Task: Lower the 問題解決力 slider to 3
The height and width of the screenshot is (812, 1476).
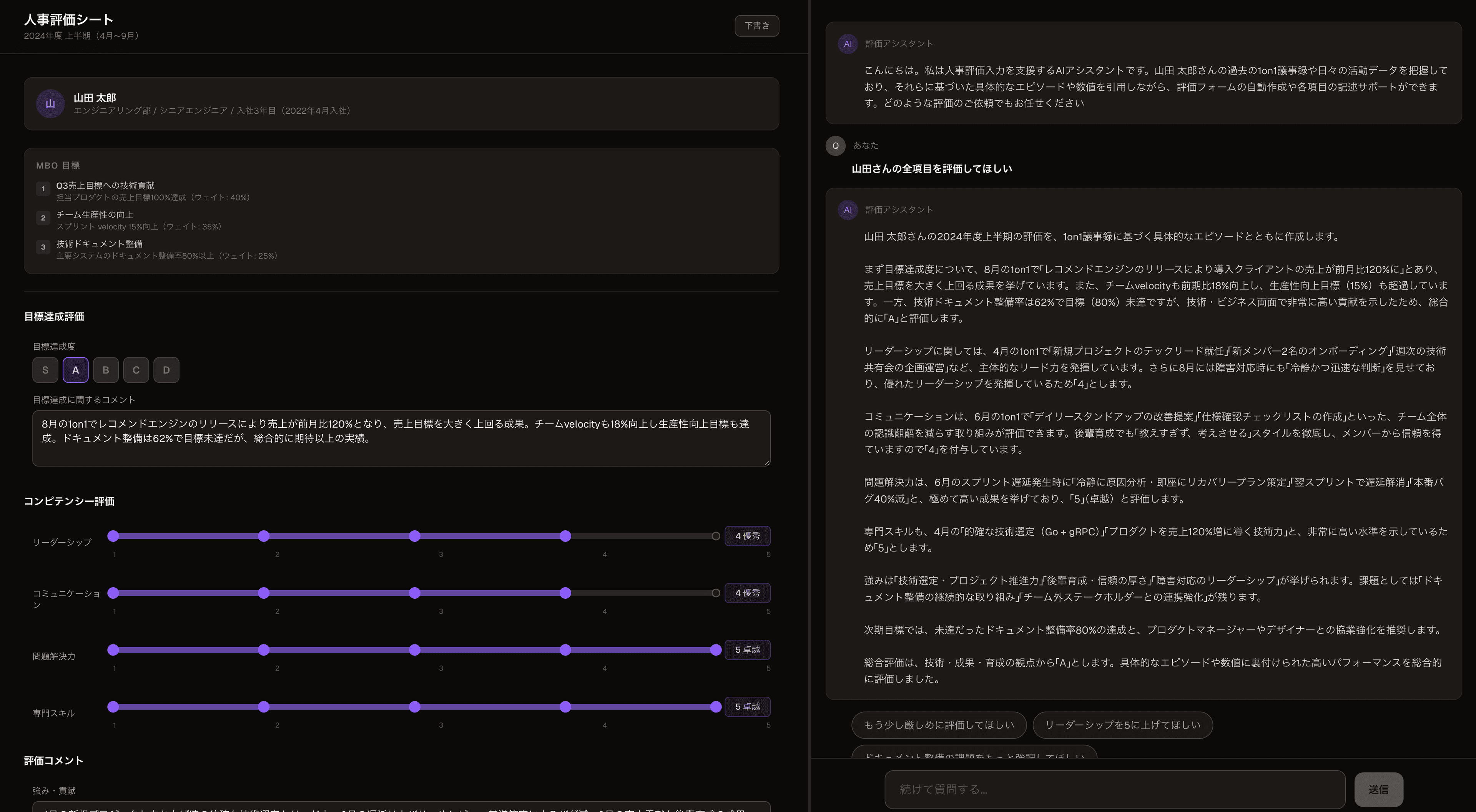Action: click(x=416, y=650)
